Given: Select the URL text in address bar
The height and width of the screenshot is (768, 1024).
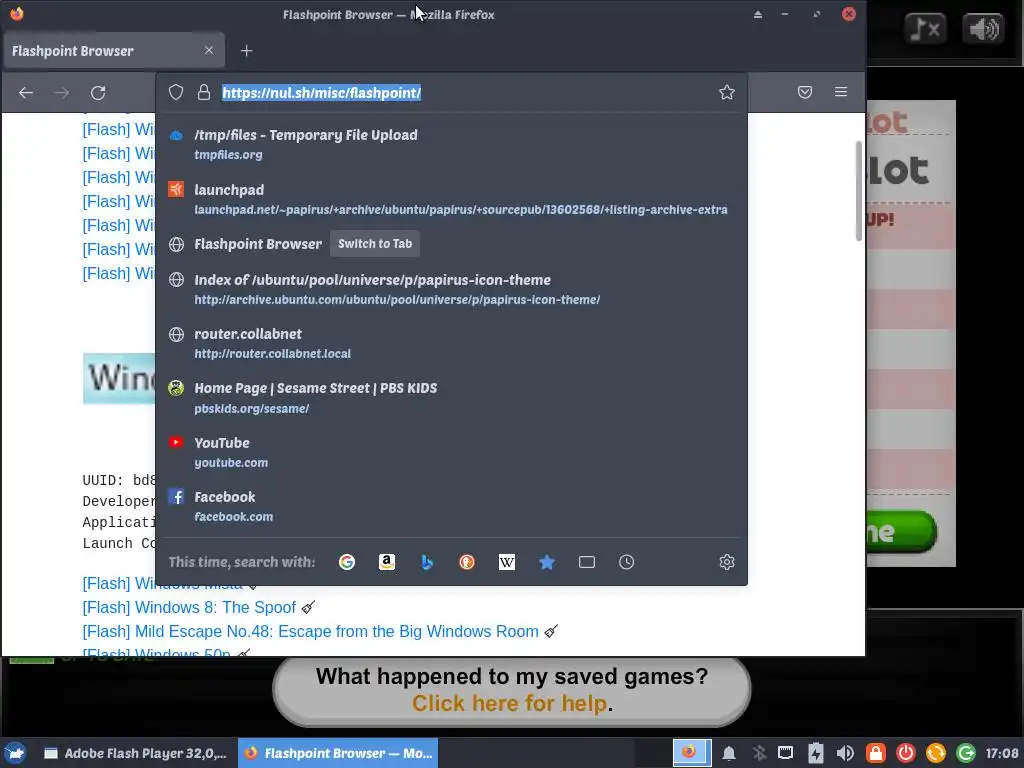Looking at the screenshot, I should [x=321, y=93].
